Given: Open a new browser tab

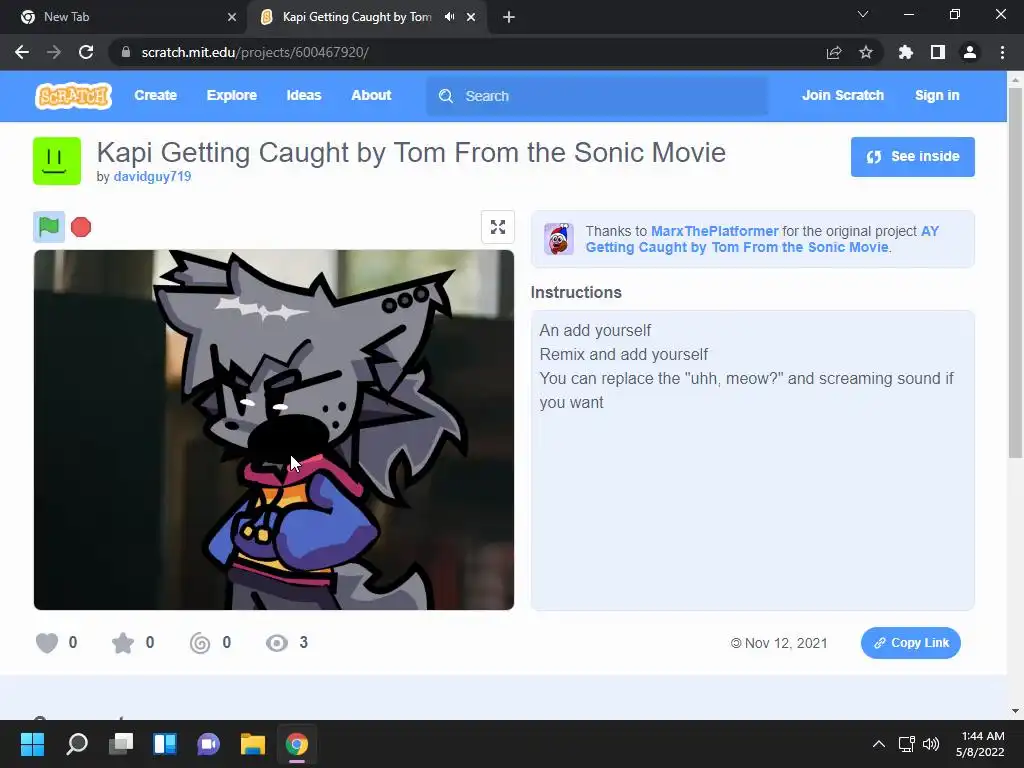Looking at the screenshot, I should click(x=509, y=17).
